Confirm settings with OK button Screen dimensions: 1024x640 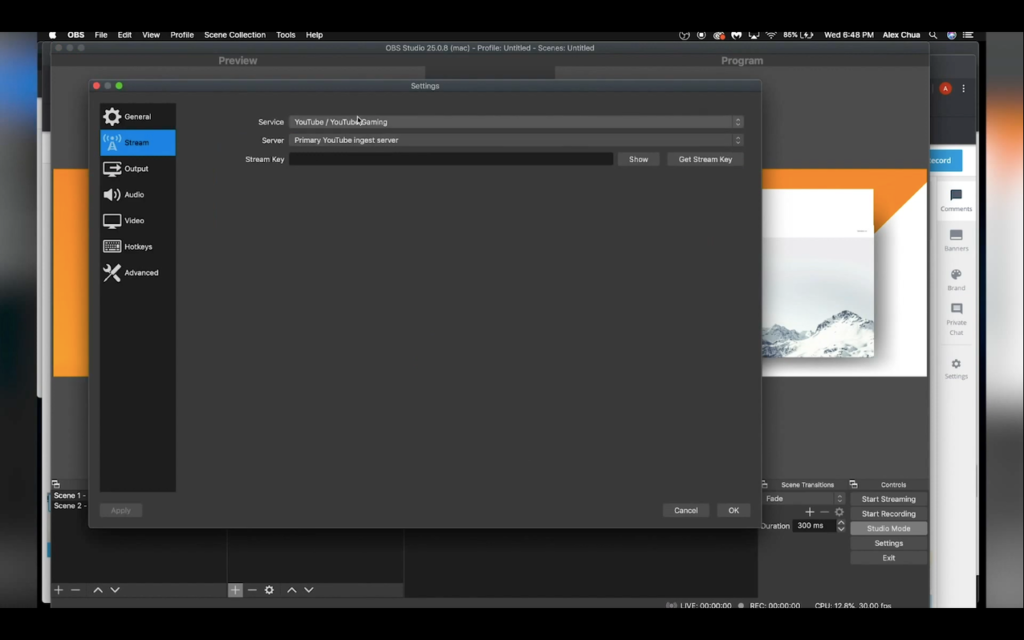[733, 511]
